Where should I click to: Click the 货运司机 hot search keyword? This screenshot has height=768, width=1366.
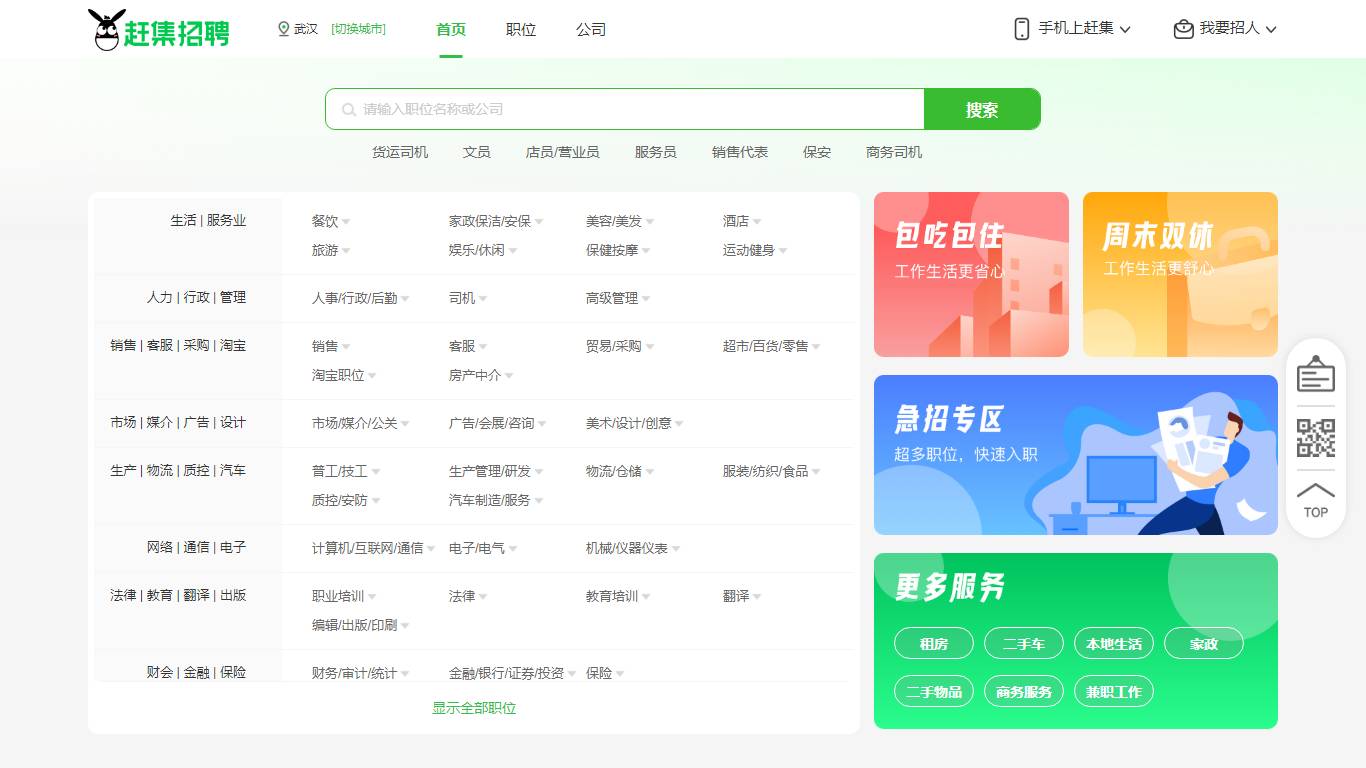[x=401, y=152]
